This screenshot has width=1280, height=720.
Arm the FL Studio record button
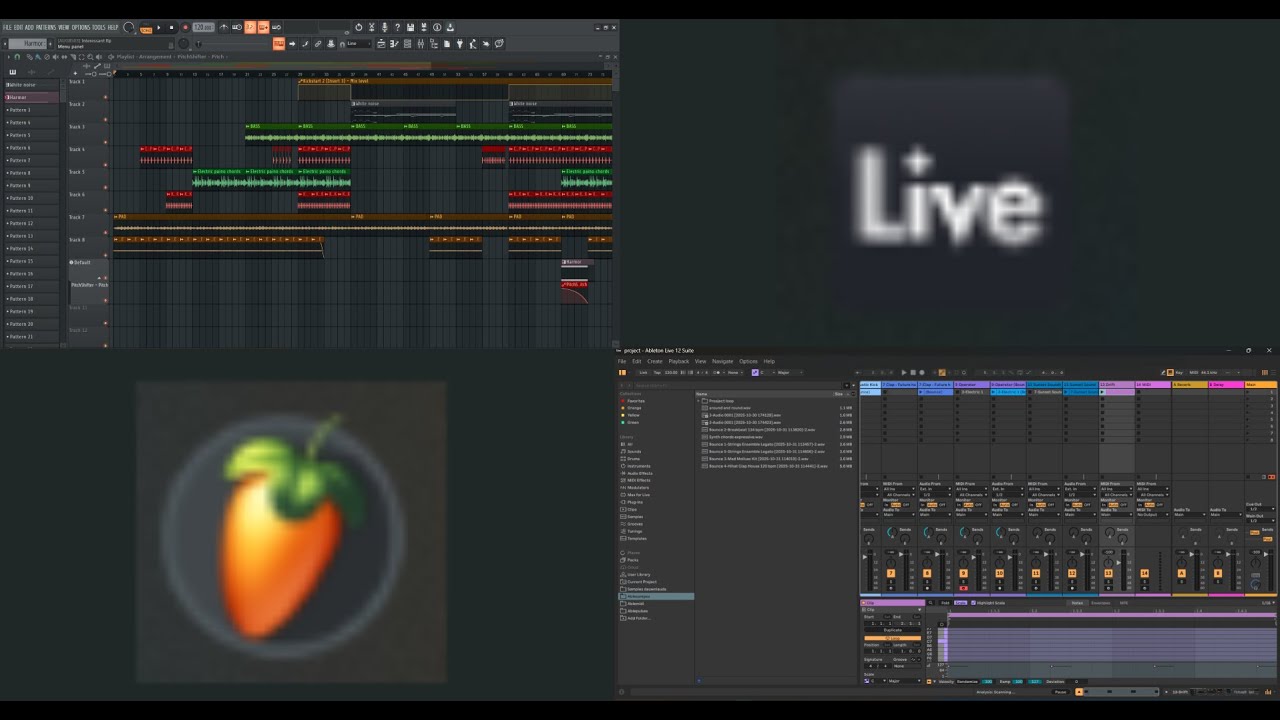(x=185, y=28)
